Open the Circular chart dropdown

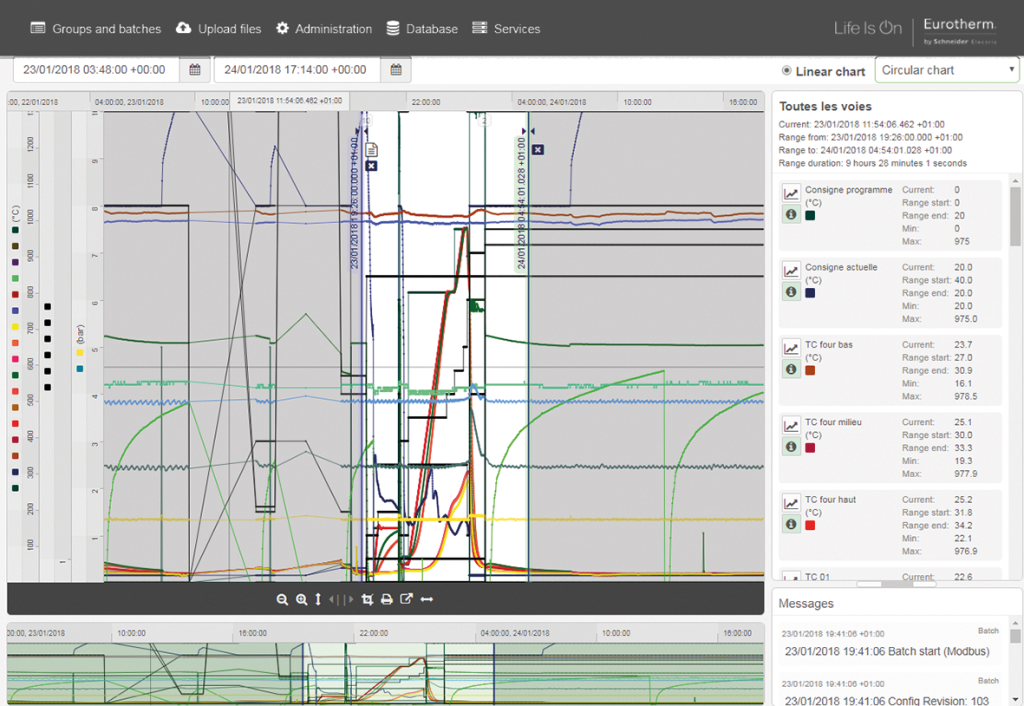coord(945,69)
